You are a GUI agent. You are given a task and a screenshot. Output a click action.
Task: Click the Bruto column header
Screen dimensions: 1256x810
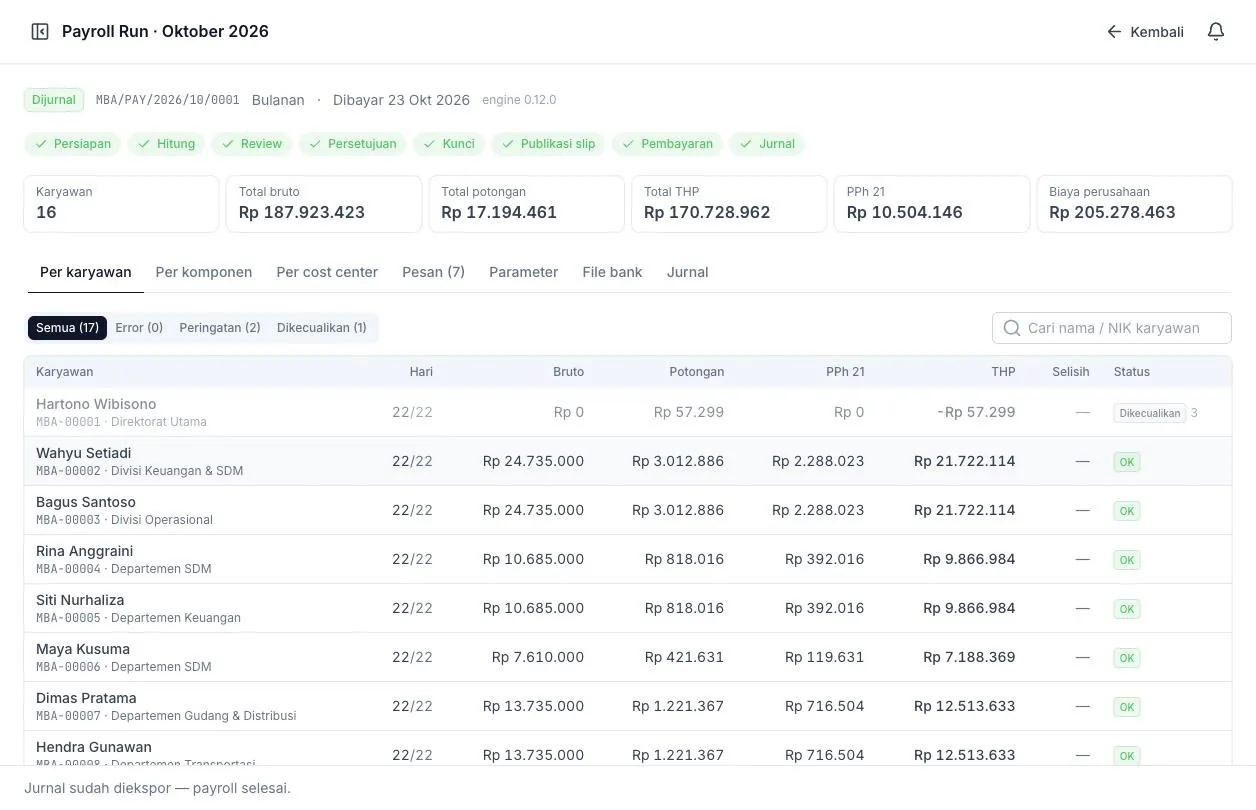click(568, 372)
